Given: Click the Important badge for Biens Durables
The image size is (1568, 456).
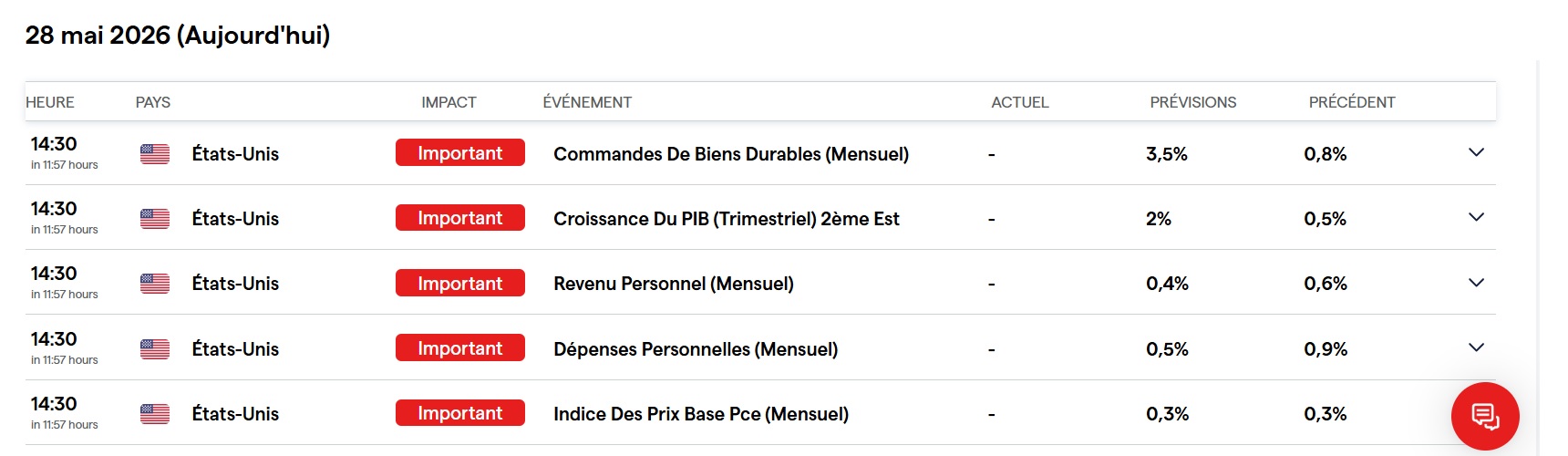Looking at the screenshot, I should pos(460,152).
